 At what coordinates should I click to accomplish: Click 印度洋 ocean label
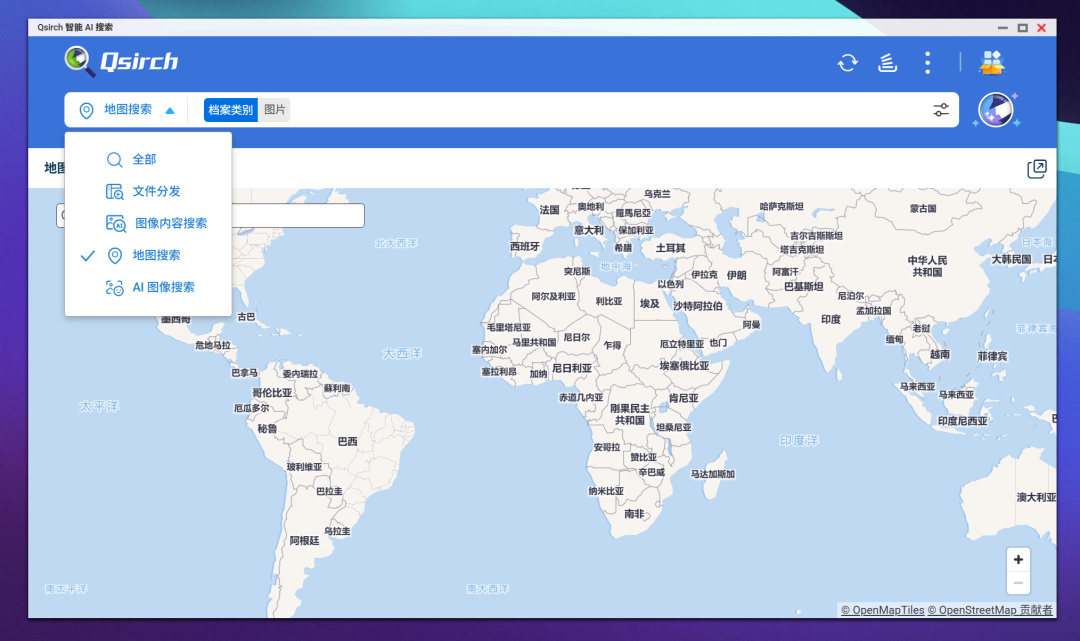coord(799,441)
